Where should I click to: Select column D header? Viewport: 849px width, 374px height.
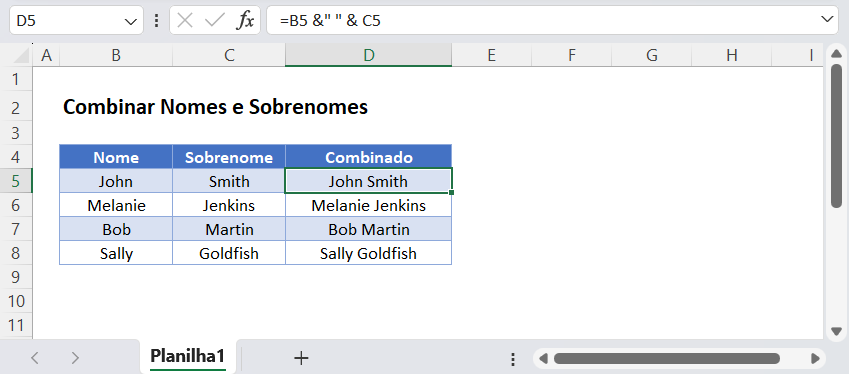click(369, 55)
